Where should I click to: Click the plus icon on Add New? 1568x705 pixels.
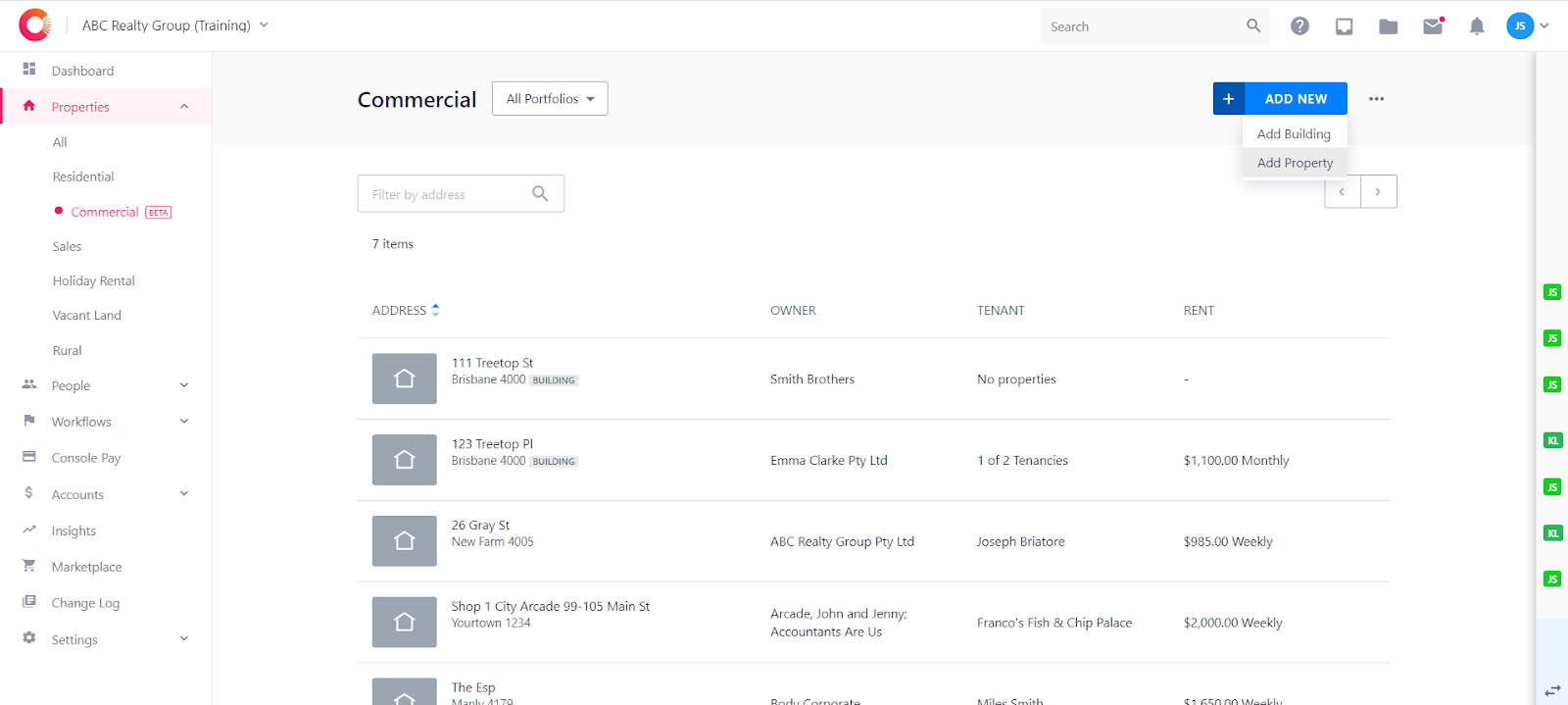[x=1229, y=99]
